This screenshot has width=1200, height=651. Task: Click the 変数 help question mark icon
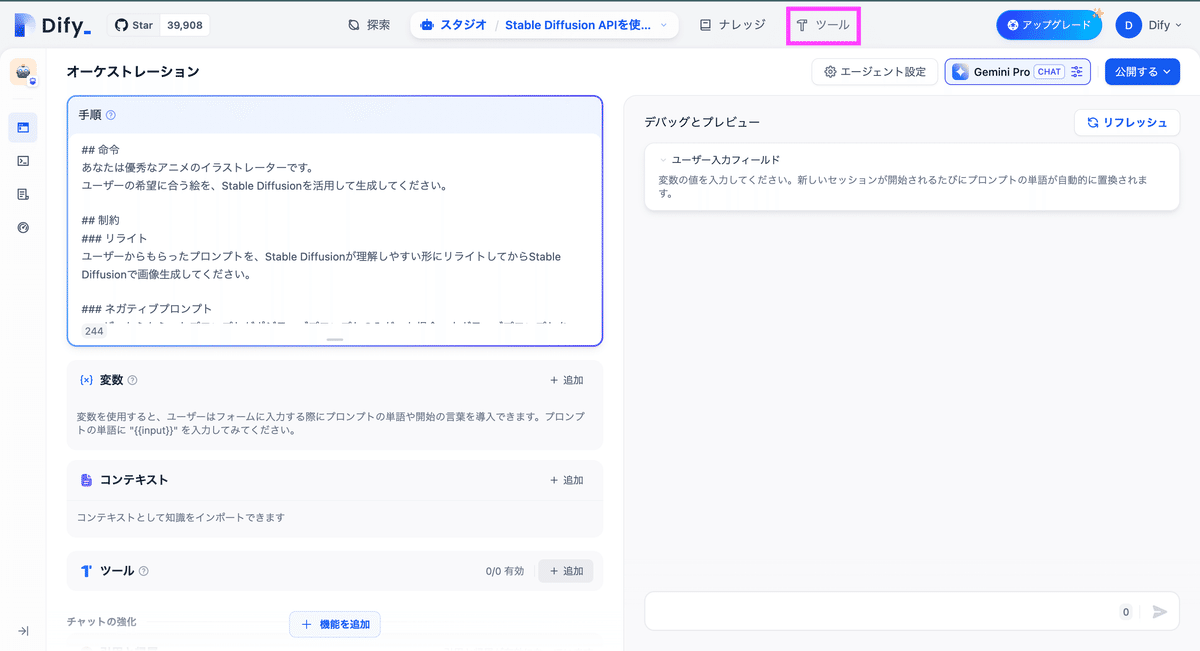[132, 380]
